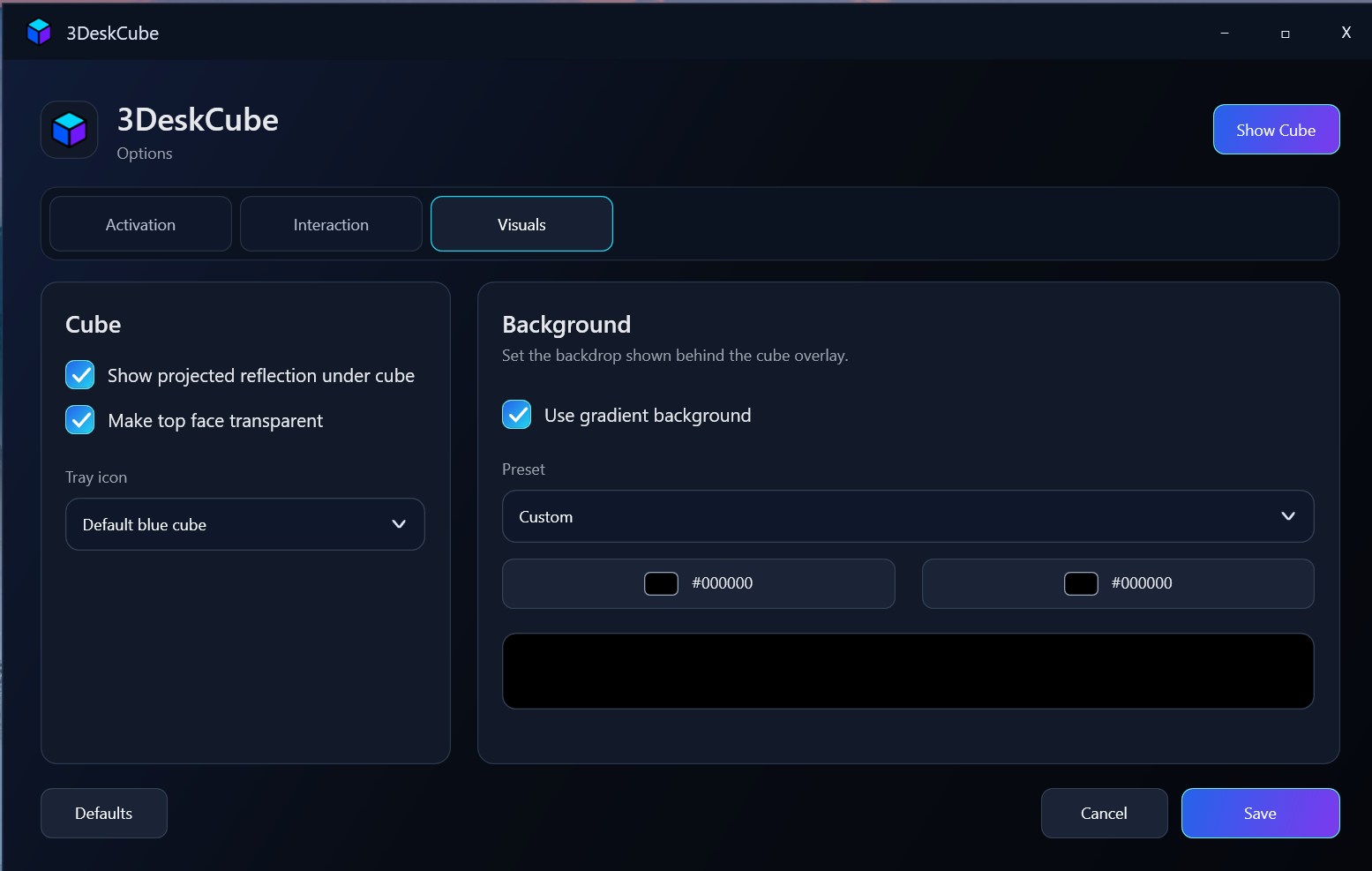This screenshot has height=871, width=1372.
Task: Click the black gradient preview bar
Action: [908, 671]
